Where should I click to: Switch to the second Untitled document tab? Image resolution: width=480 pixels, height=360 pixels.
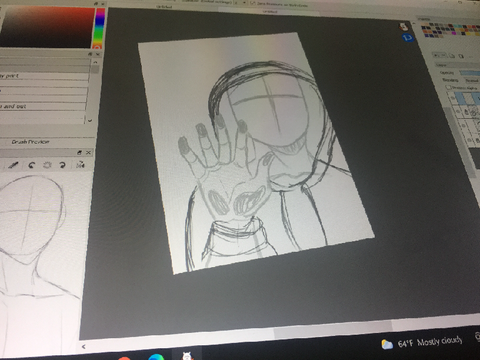[269, 11]
